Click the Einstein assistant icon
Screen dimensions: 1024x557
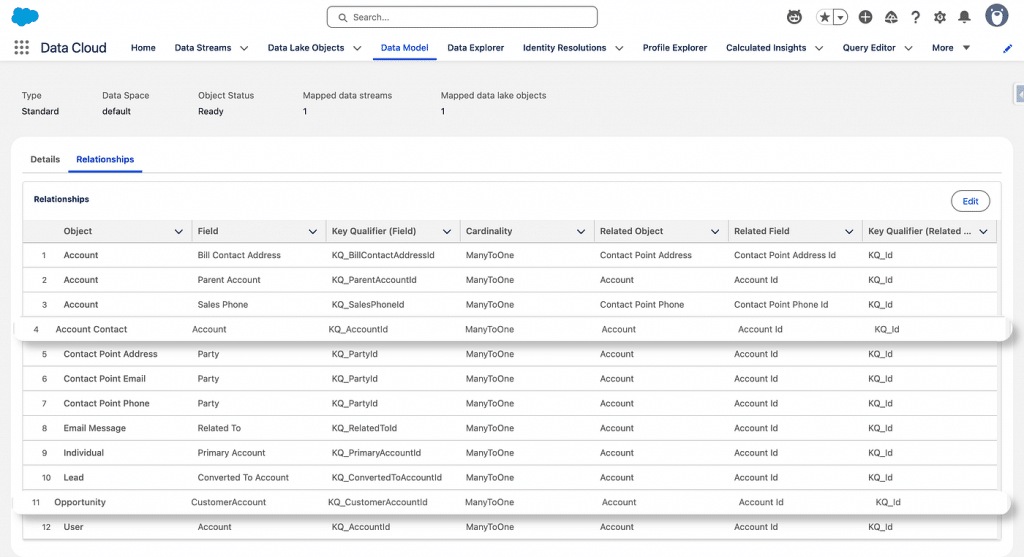(x=795, y=17)
